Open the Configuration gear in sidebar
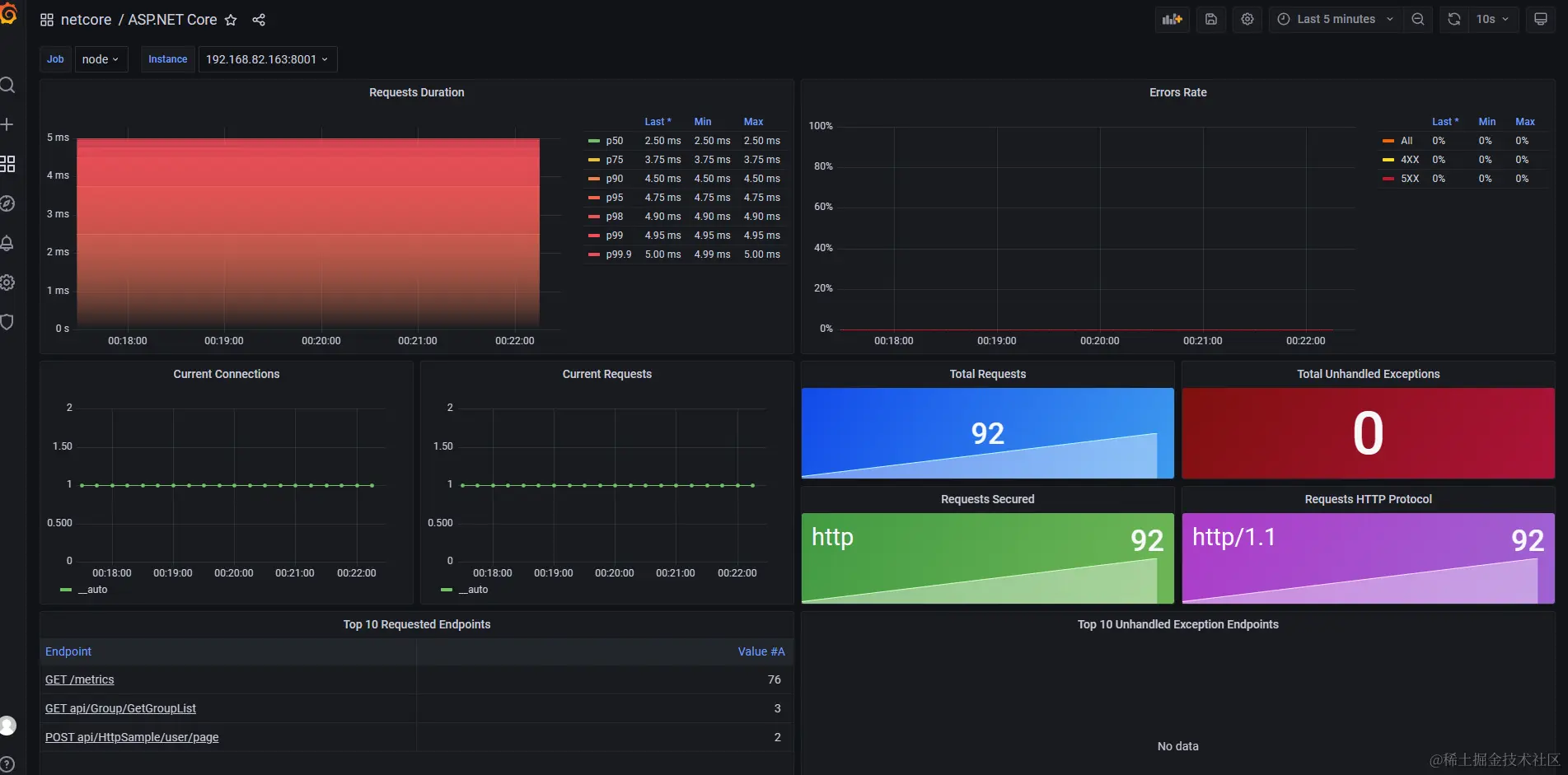Image resolution: width=1568 pixels, height=775 pixels. pyautogui.click(x=7, y=282)
